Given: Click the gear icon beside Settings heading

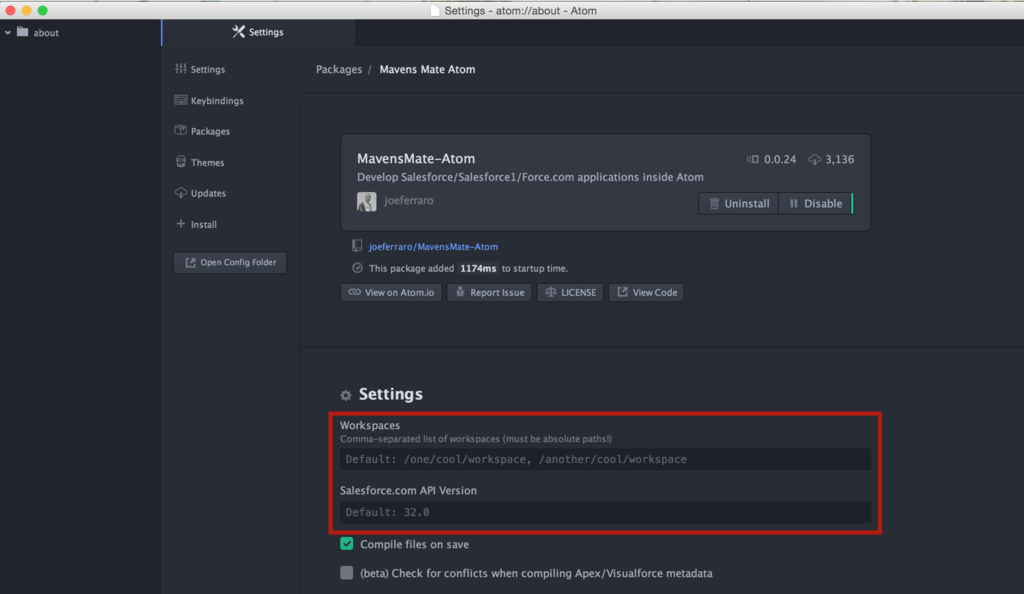Looking at the screenshot, I should [x=346, y=395].
